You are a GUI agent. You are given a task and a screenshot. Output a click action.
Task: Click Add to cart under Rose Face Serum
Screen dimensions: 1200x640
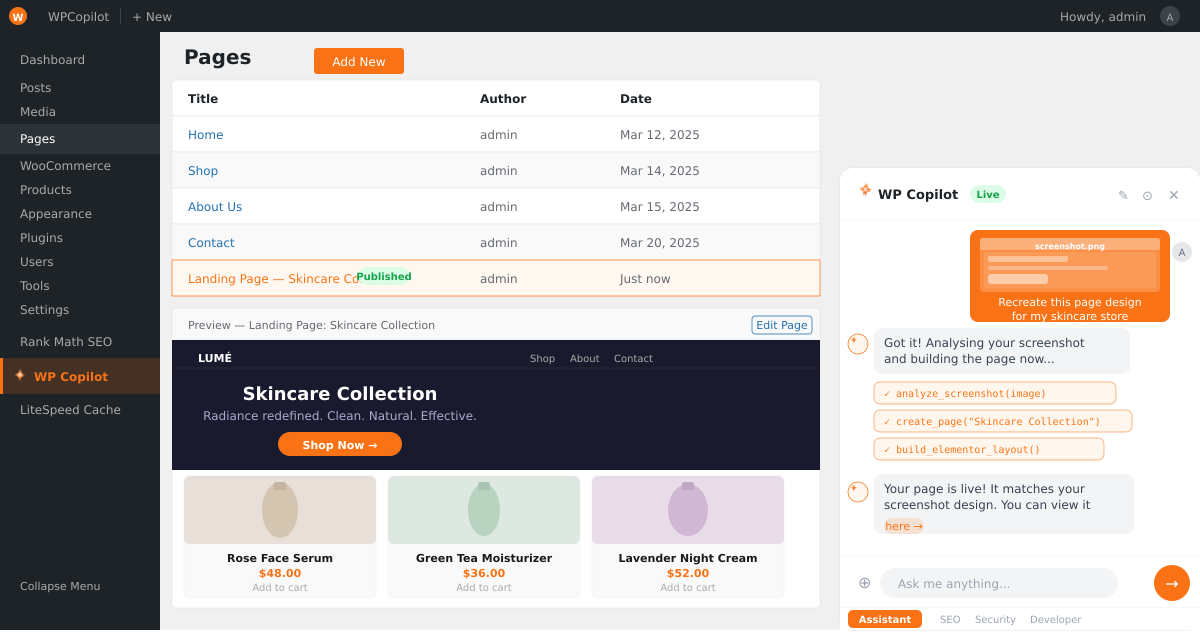280,588
